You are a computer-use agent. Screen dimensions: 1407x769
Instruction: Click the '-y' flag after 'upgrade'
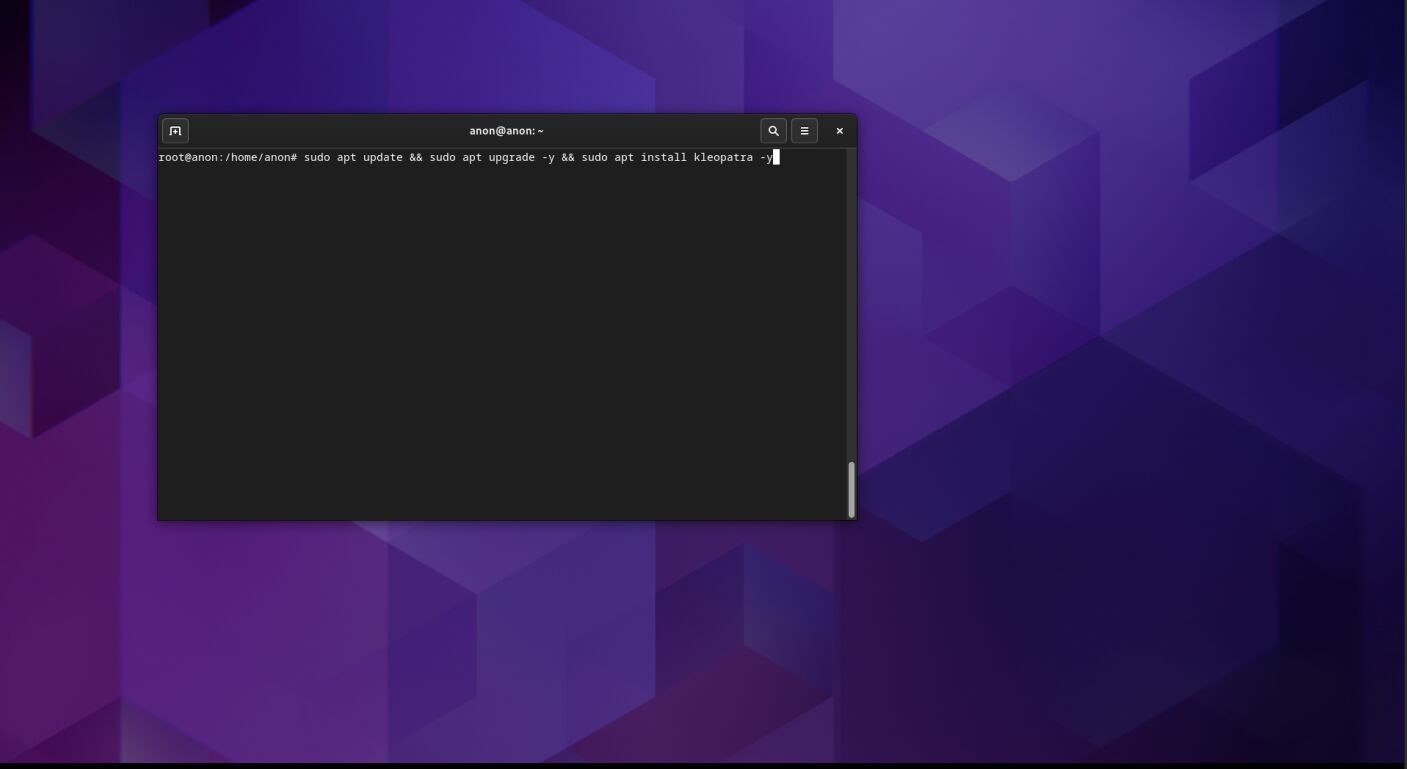[x=548, y=158]
